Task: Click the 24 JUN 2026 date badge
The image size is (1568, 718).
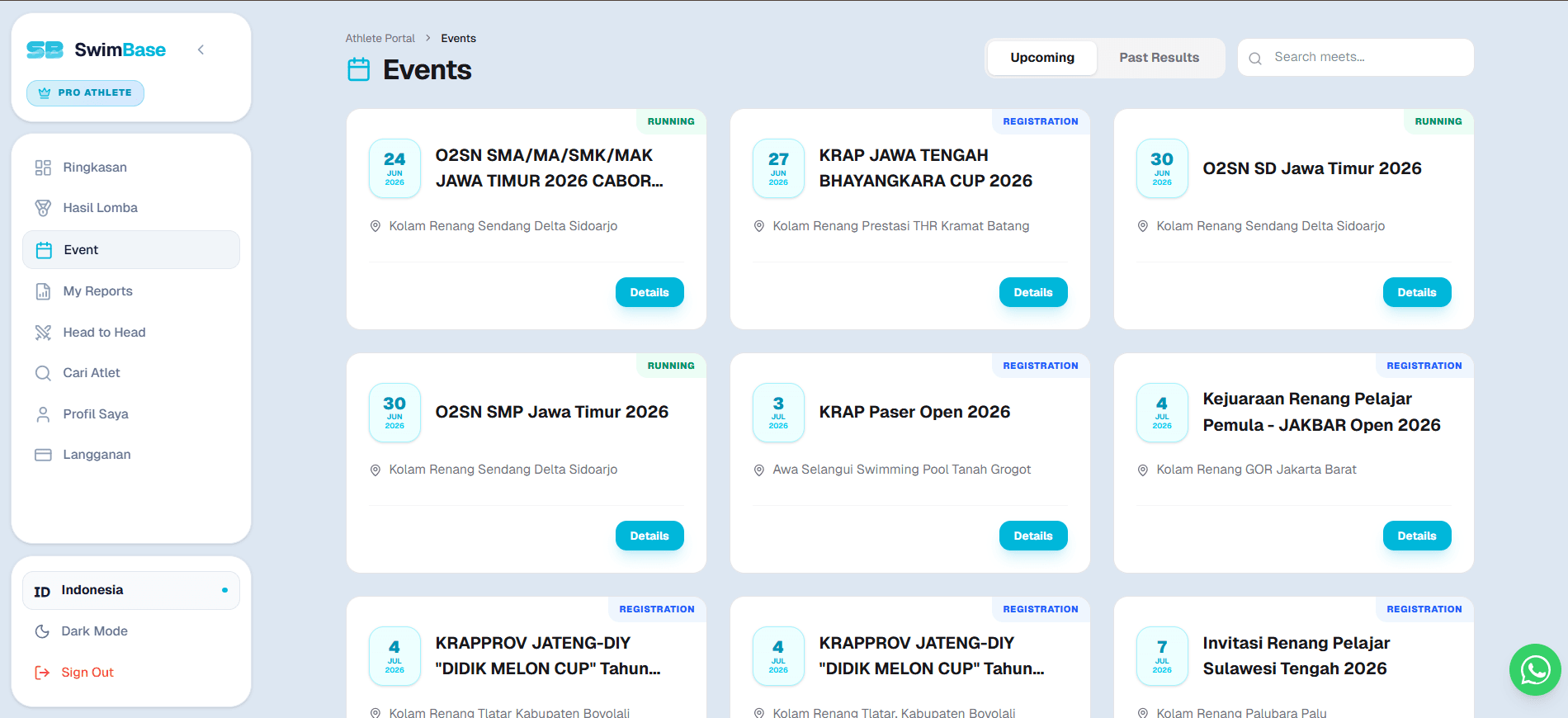Action: point(394,168)
